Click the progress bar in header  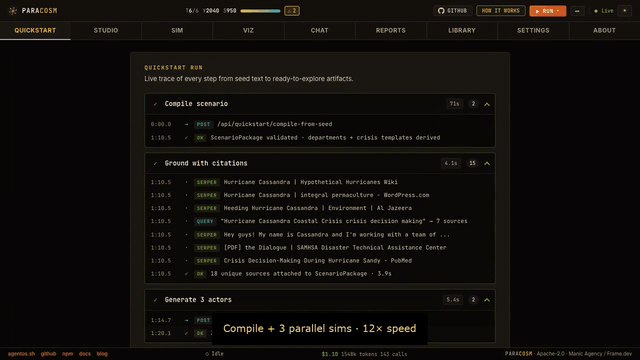[x=260, y=11]
